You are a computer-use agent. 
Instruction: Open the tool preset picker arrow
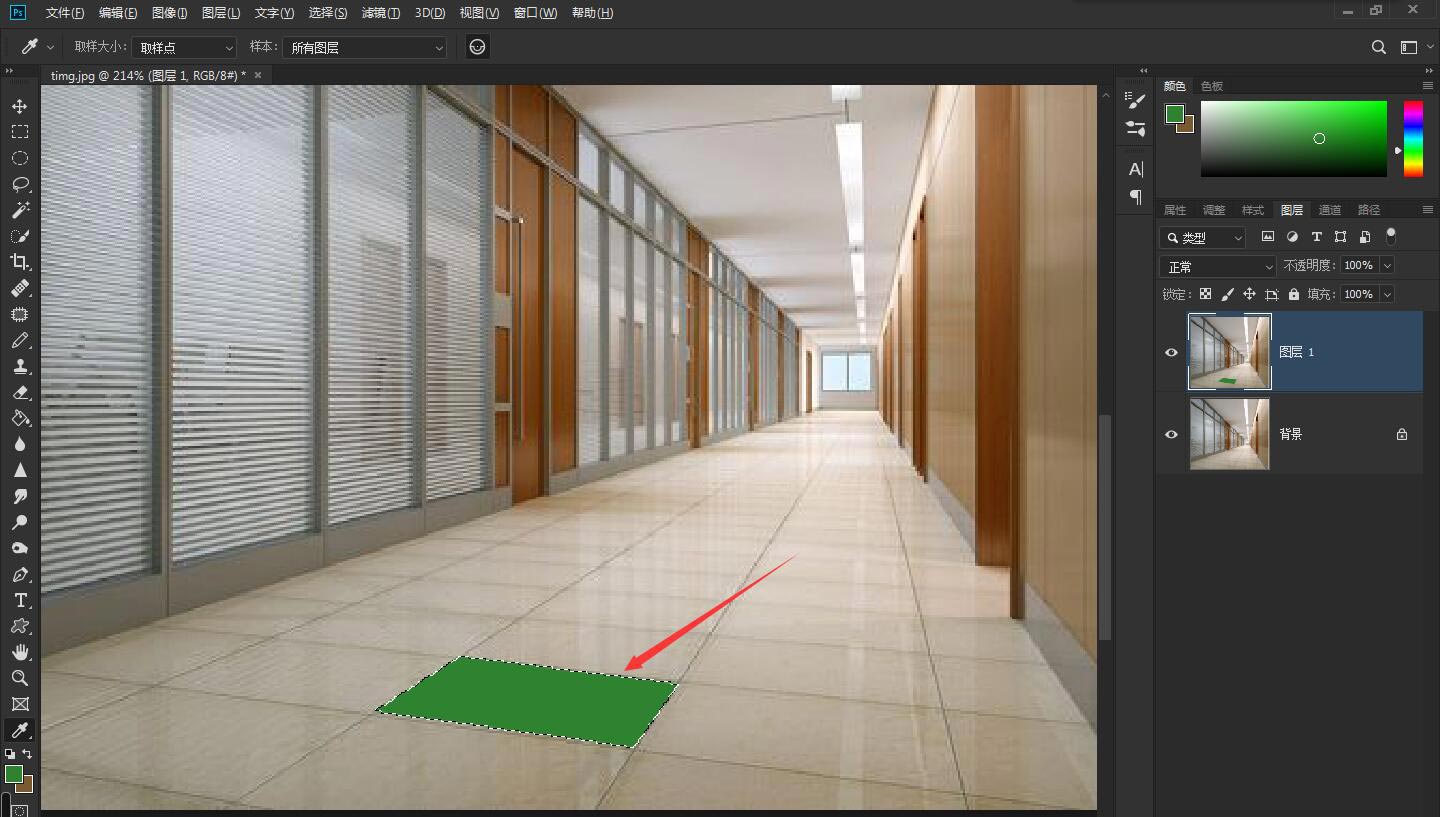click(51, 47)
